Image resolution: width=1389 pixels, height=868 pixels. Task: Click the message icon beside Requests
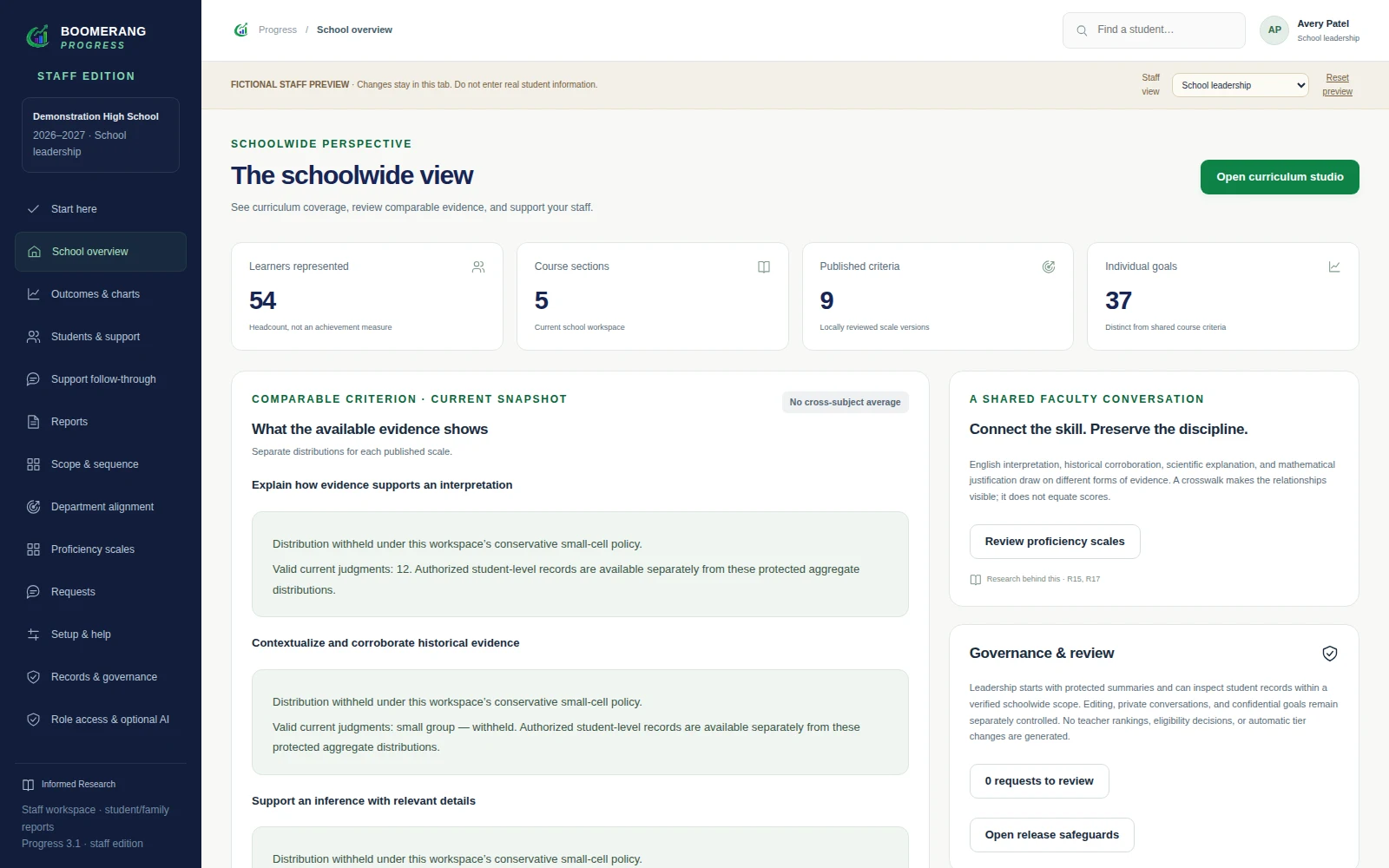[33, 592]
